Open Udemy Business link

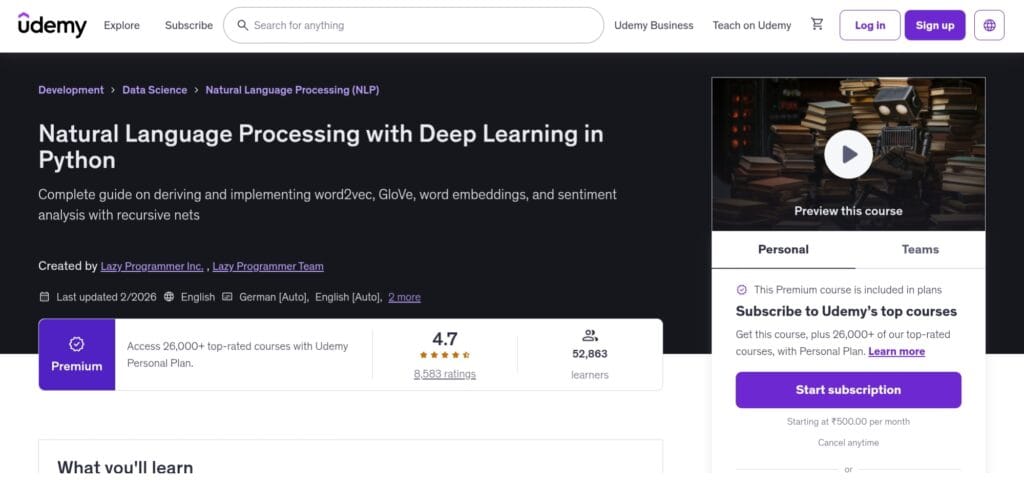[x=654, y=25]
